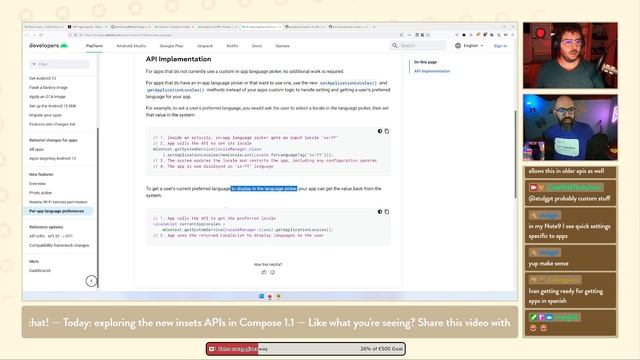Copy the second code block
Viewport: 640px width, 360px height.
pyautogui.click(x=387, y=211)
